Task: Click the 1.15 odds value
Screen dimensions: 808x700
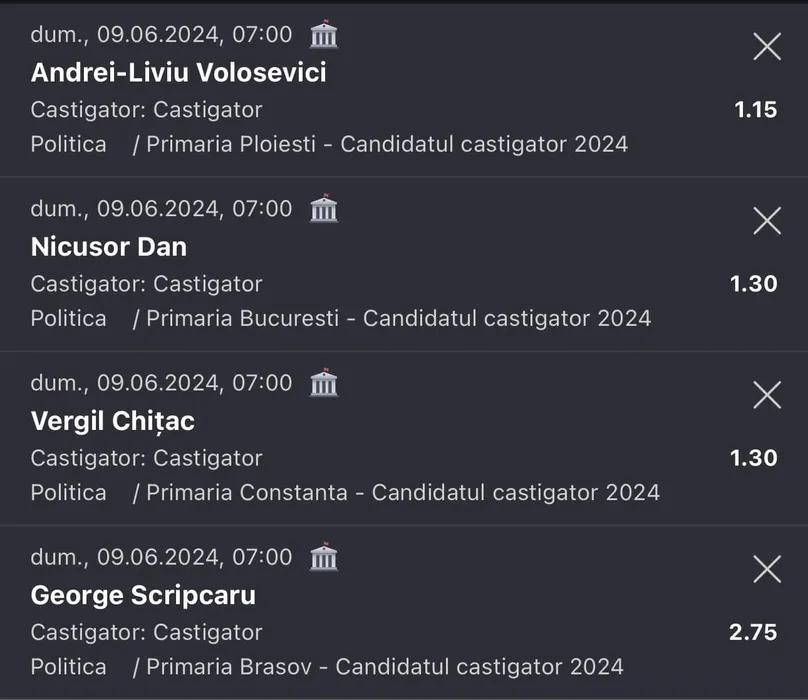Action: click(755, 110)
